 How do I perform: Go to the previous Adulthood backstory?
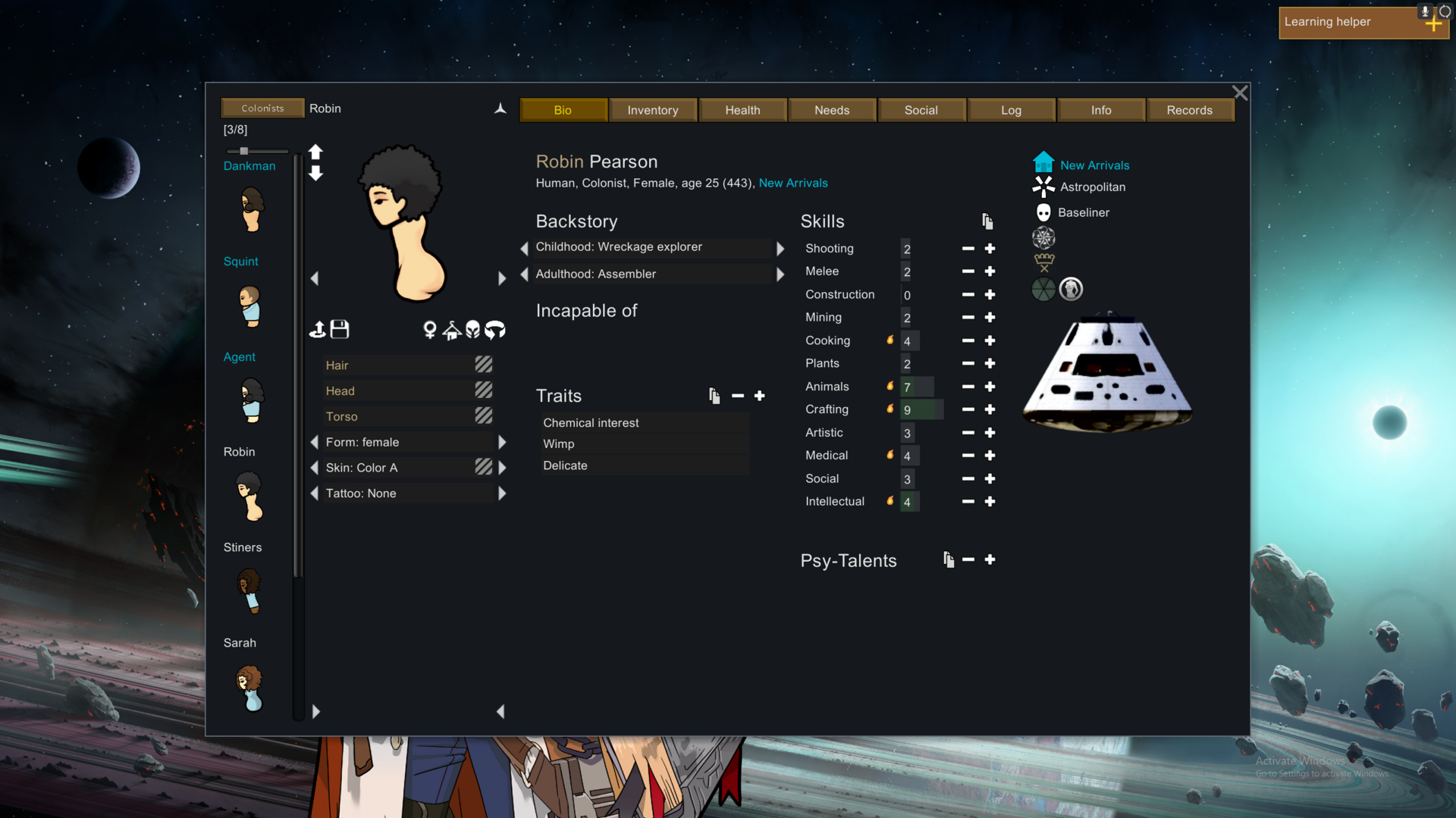click(524, 274)
